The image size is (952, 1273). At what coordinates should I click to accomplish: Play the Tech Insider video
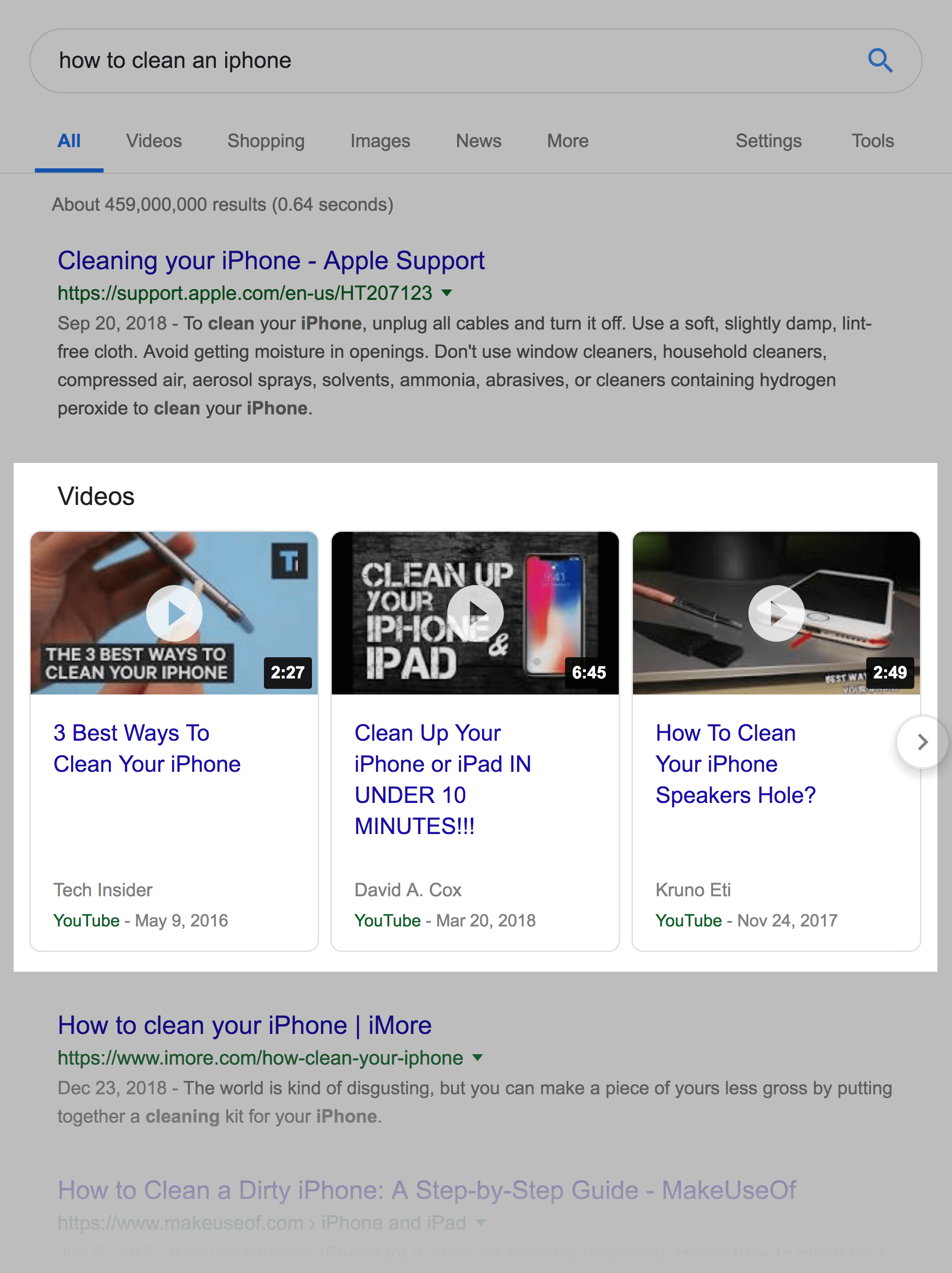pyautogui.click(x=174, y=613)
